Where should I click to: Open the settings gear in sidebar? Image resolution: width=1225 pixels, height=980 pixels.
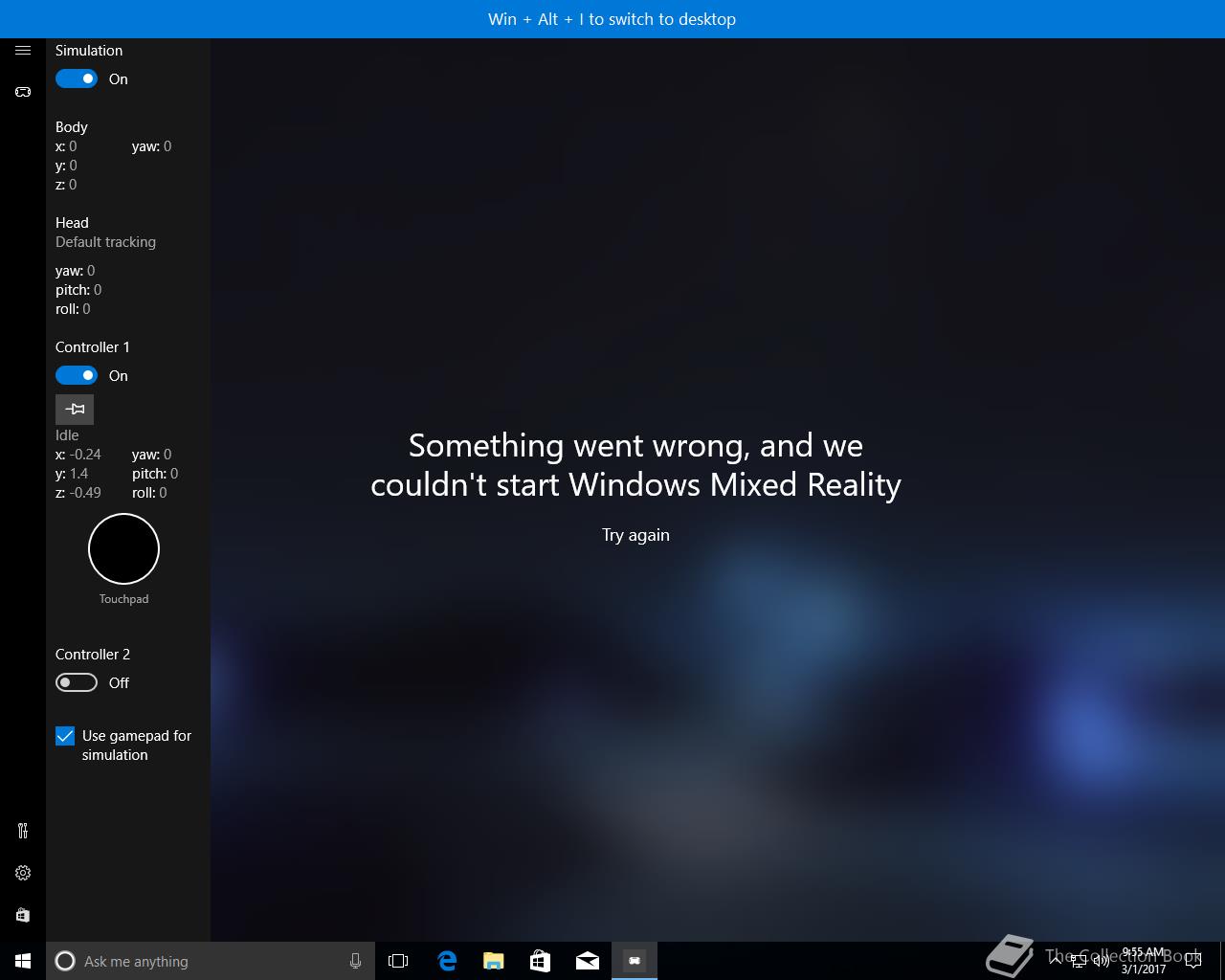coord(23,873)
